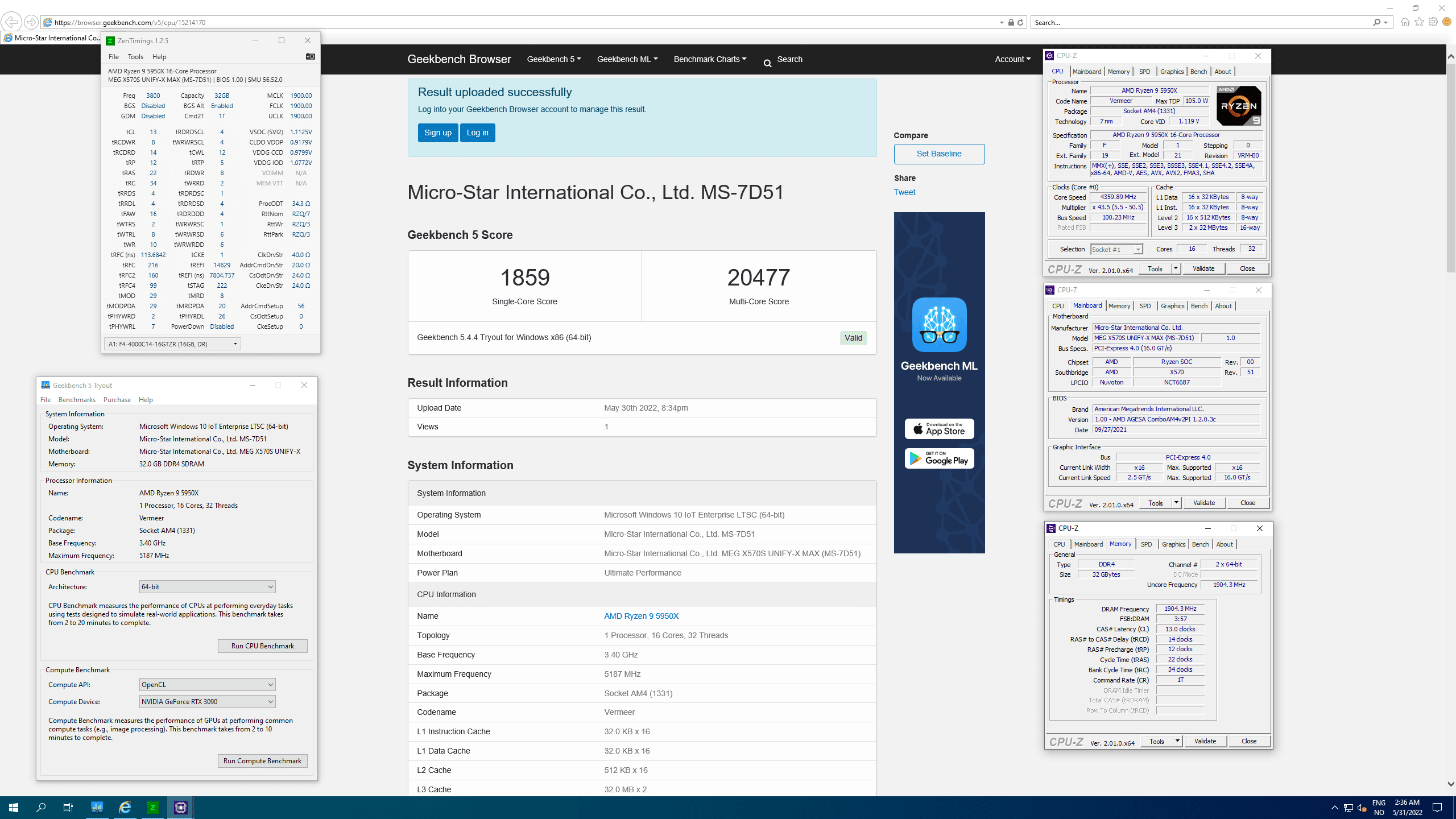Click the browser address bar
Screen dimensions: 1456x819
pos(512,22)
